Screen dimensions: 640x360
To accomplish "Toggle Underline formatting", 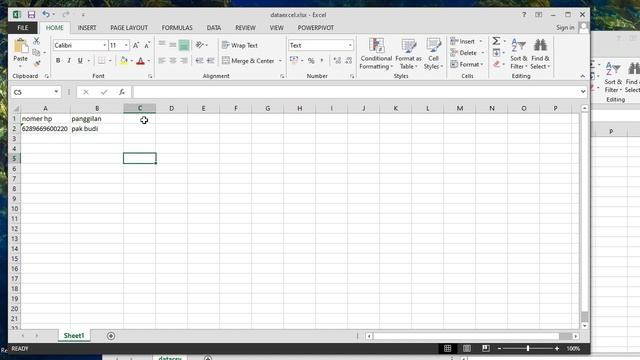I will [80, 61].
